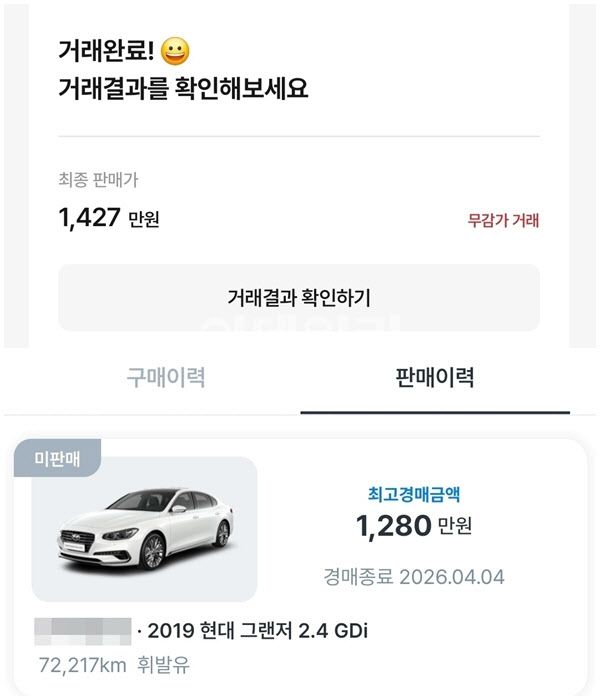The height and width of the screenshot is (700, 600).
Task: Click the 최고경매금액 label
Action: (x=414, y=493)
